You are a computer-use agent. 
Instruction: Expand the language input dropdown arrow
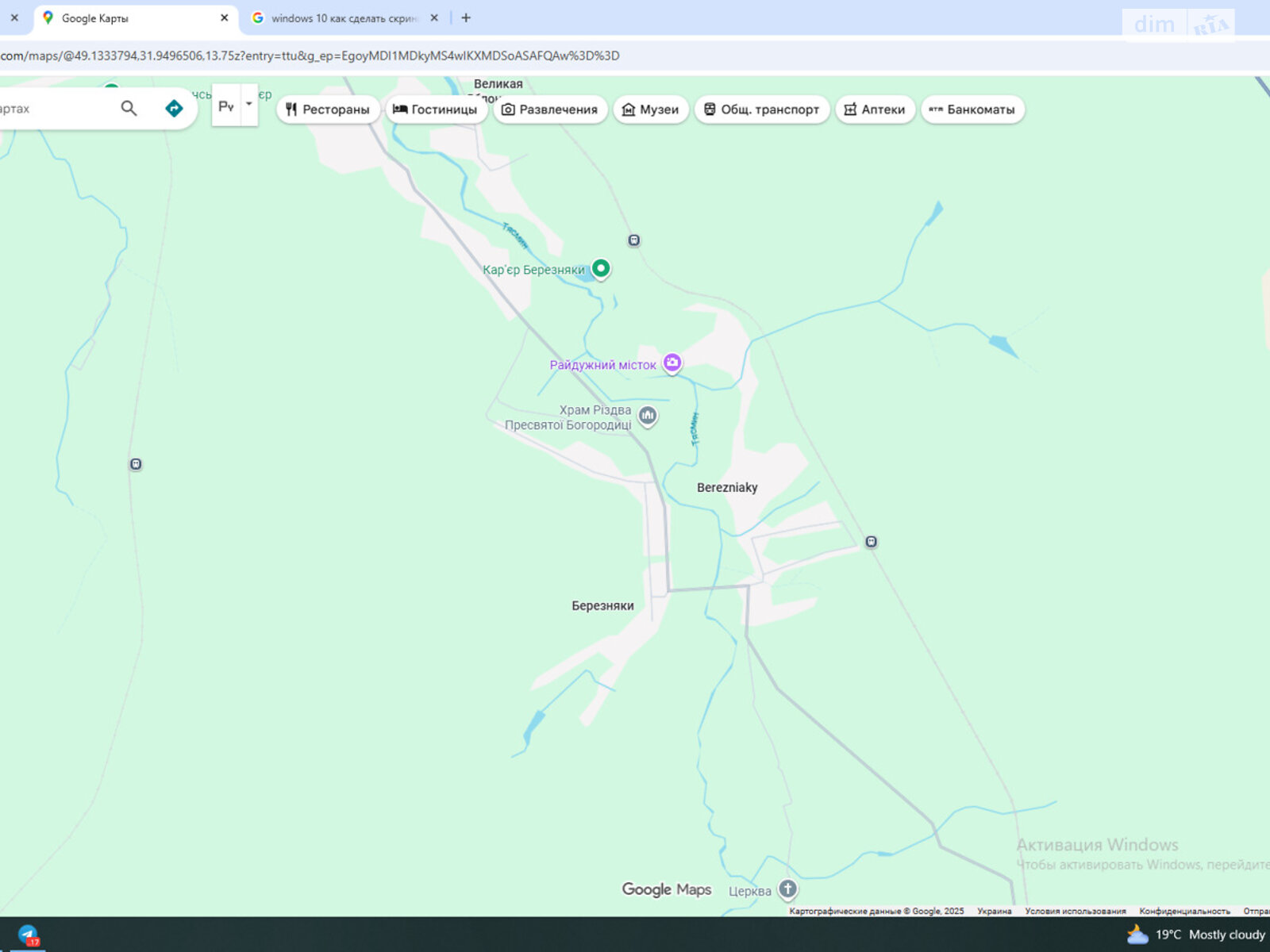pyautogui.click(x=249, y=105)
